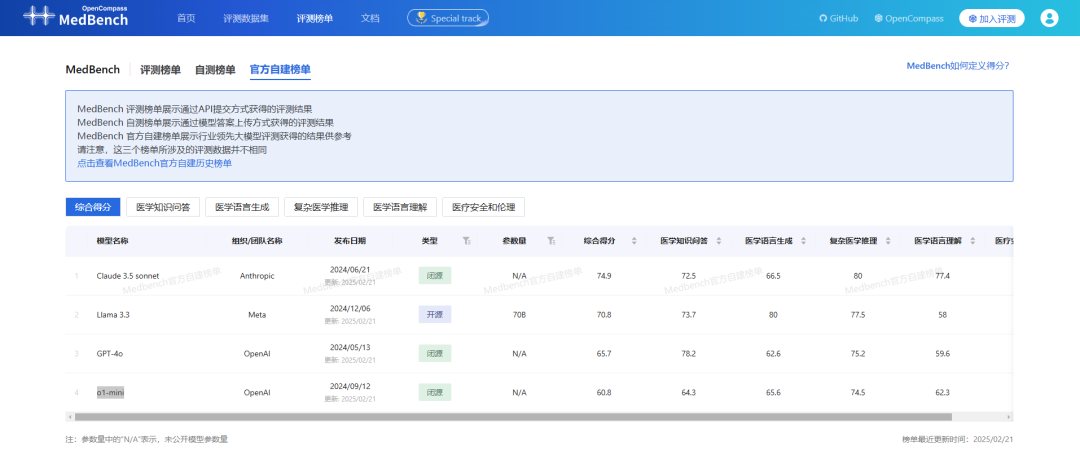Click the 70.8 overall score

pos(604,315)
